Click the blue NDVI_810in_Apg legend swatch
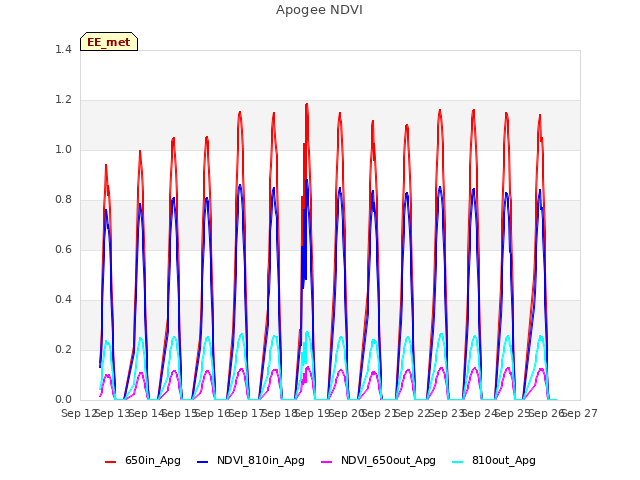The image size is (640, 480). pos(202,462)
